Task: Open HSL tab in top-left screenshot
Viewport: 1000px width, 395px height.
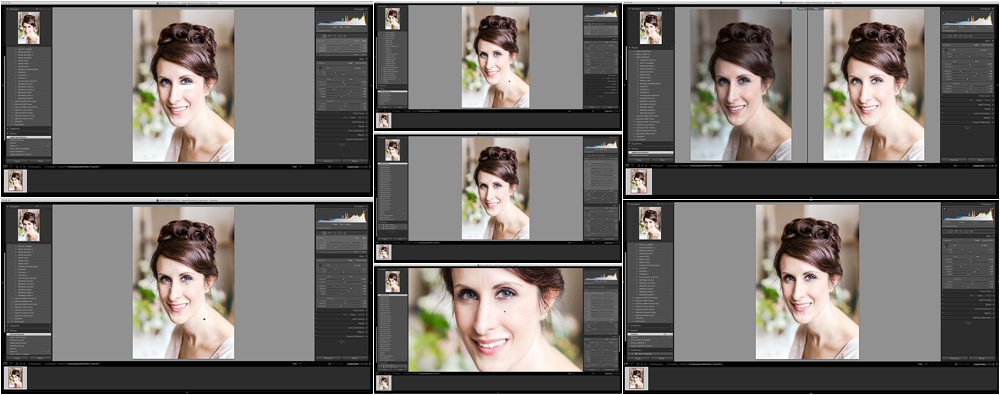Action: pyautogui.click(x=344, y=117)
